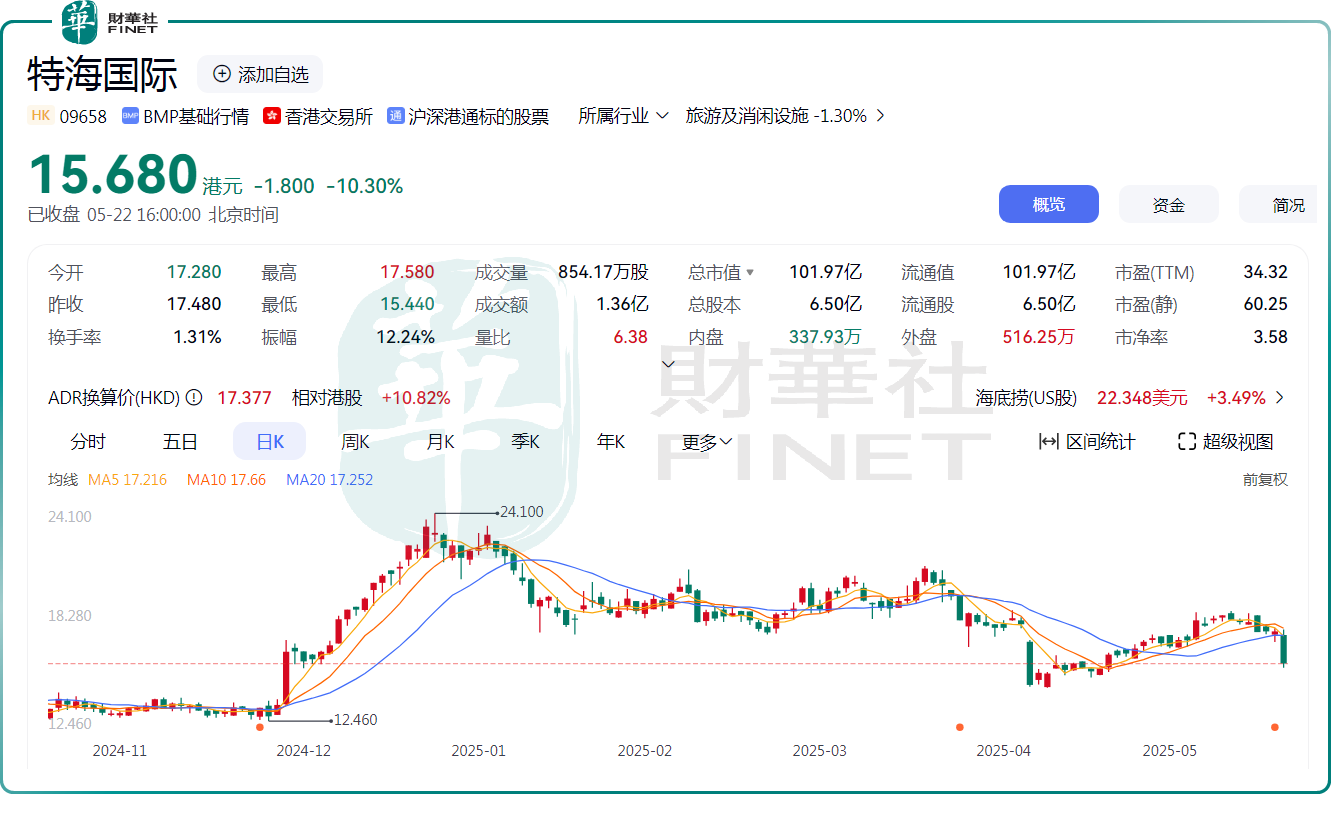Open 海底捞(US股) quote link

pyautogui.click(x=1026, y=397)
